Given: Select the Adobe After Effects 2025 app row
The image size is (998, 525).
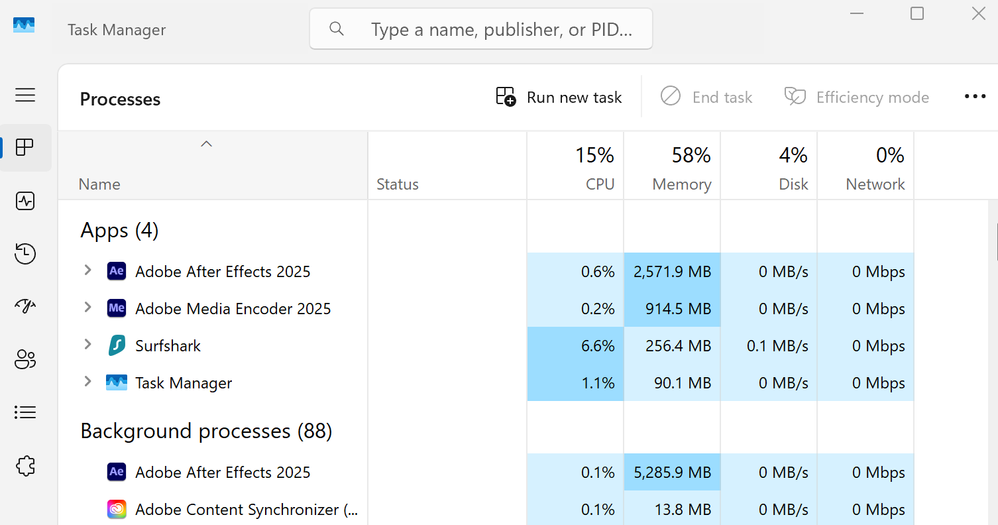Looking at the screenshot, I should pos(486,271).
